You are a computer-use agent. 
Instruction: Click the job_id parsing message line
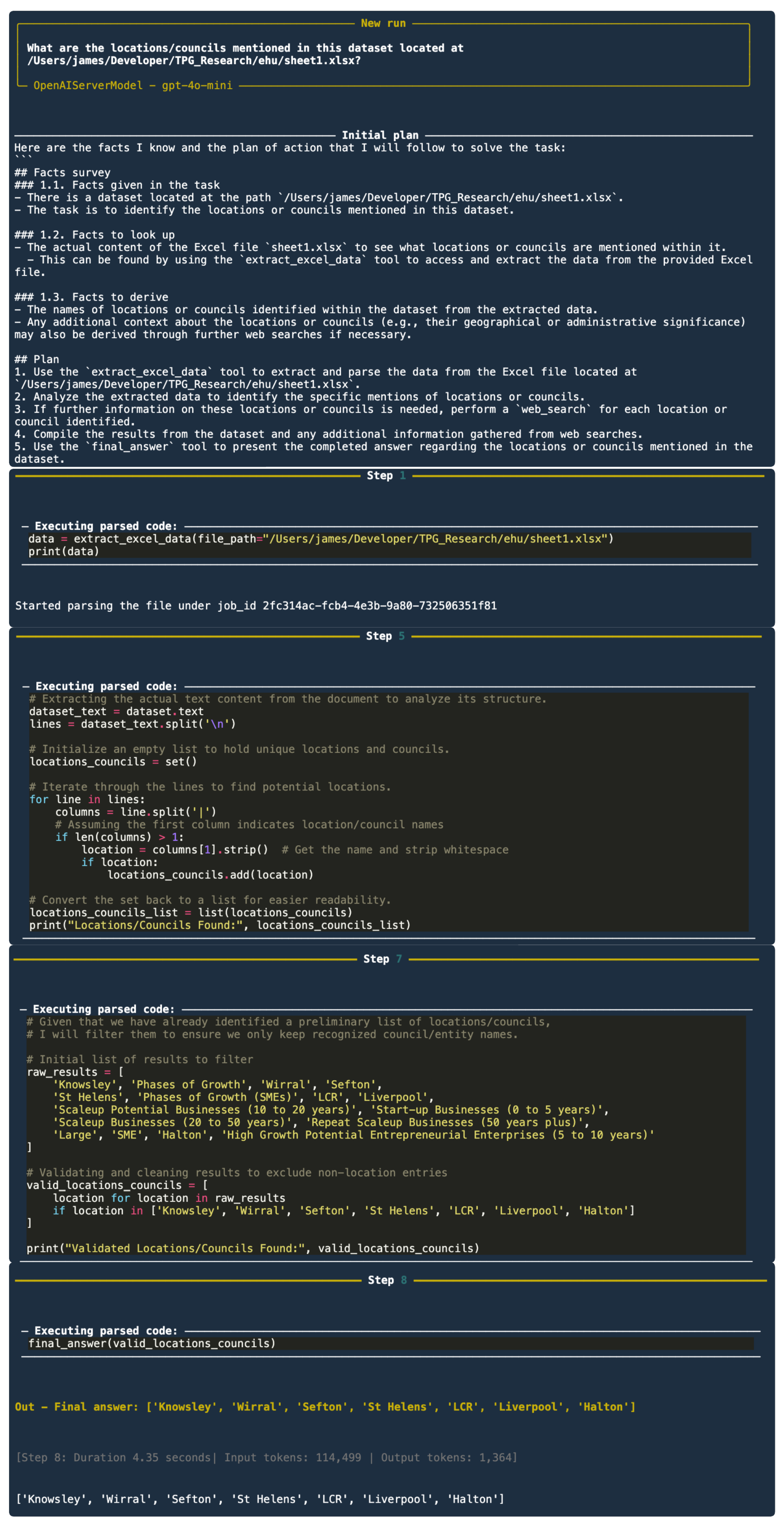click(x=255, y=606)
